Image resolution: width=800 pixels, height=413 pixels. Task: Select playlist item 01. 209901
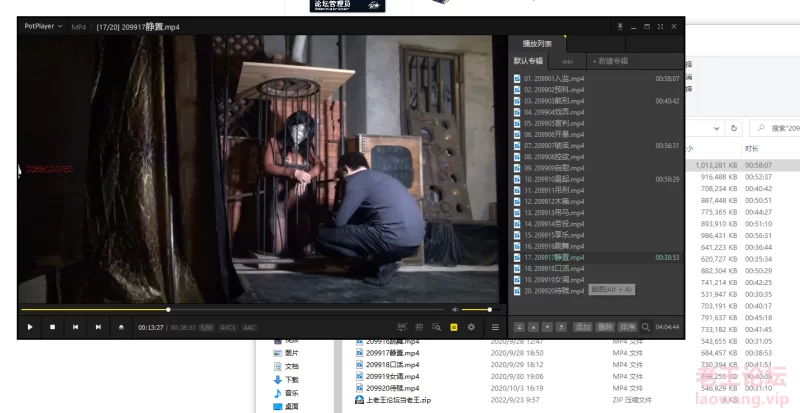coord(596,79)
